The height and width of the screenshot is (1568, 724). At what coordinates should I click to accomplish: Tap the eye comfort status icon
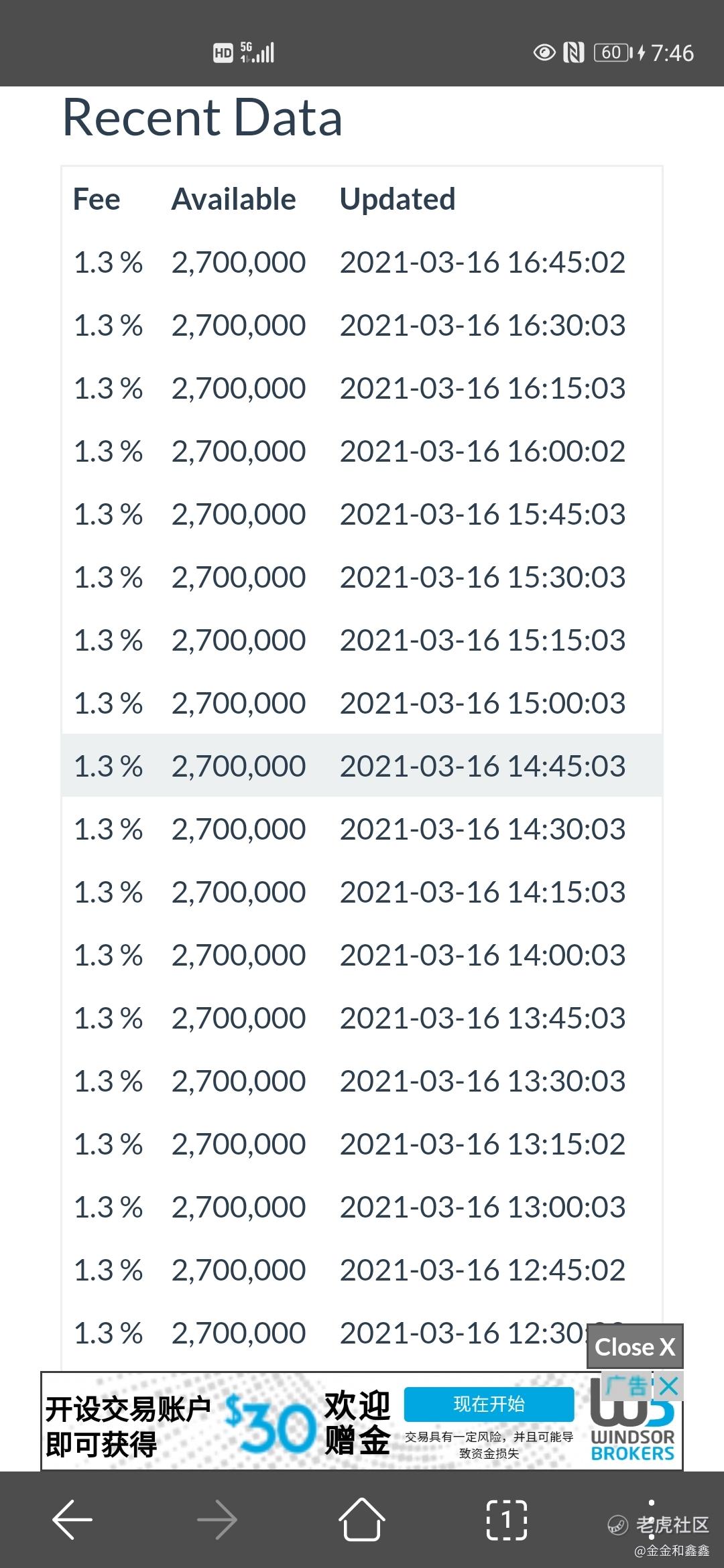(544, 52)
